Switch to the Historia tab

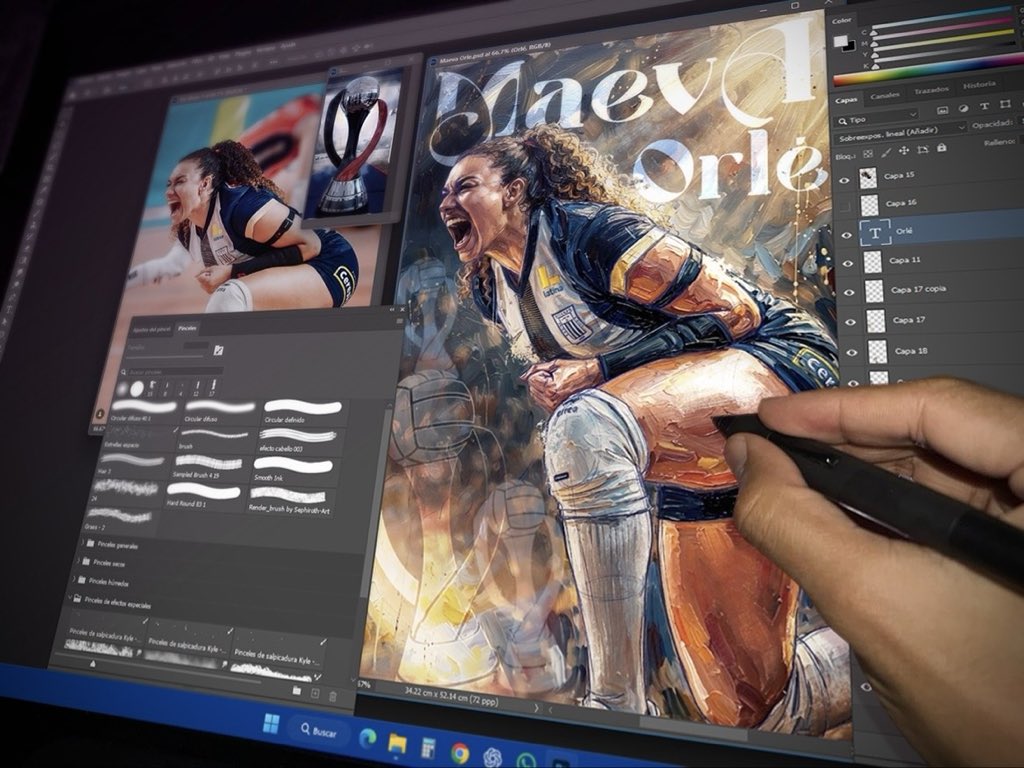tap(979, 84)
